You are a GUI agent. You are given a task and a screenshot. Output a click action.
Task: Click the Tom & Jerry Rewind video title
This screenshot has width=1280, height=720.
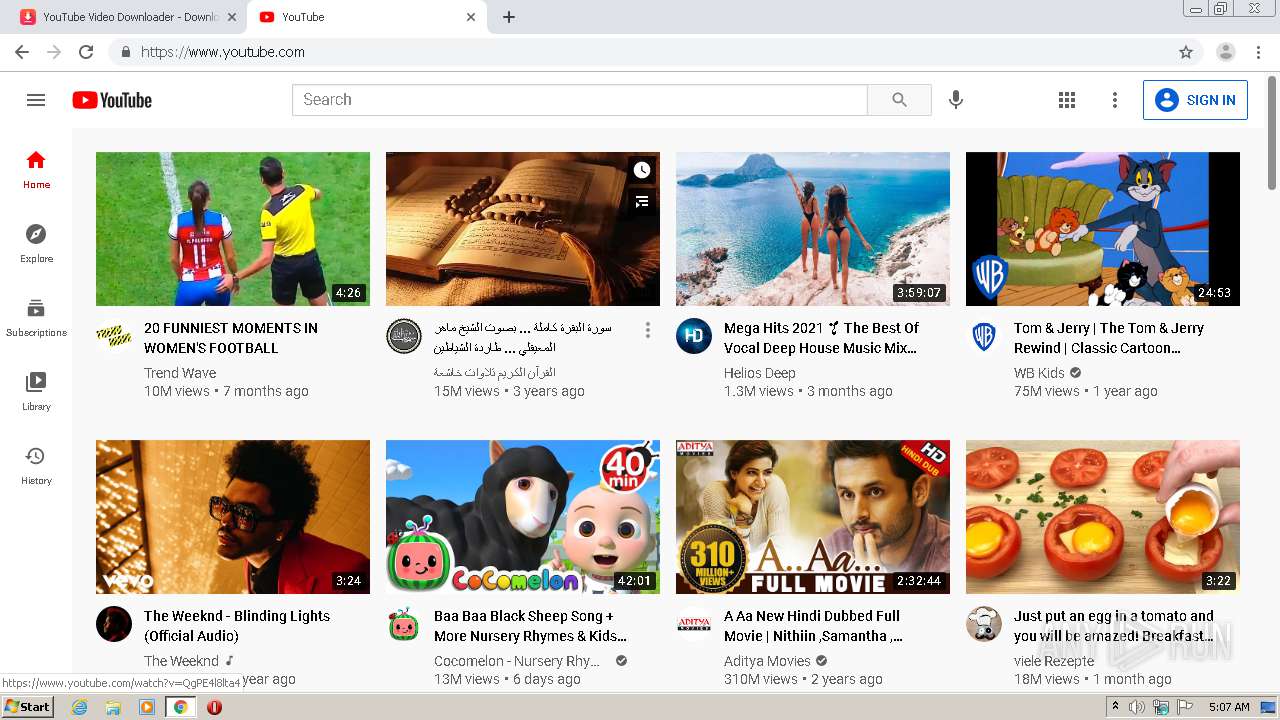pos(1109,338)
